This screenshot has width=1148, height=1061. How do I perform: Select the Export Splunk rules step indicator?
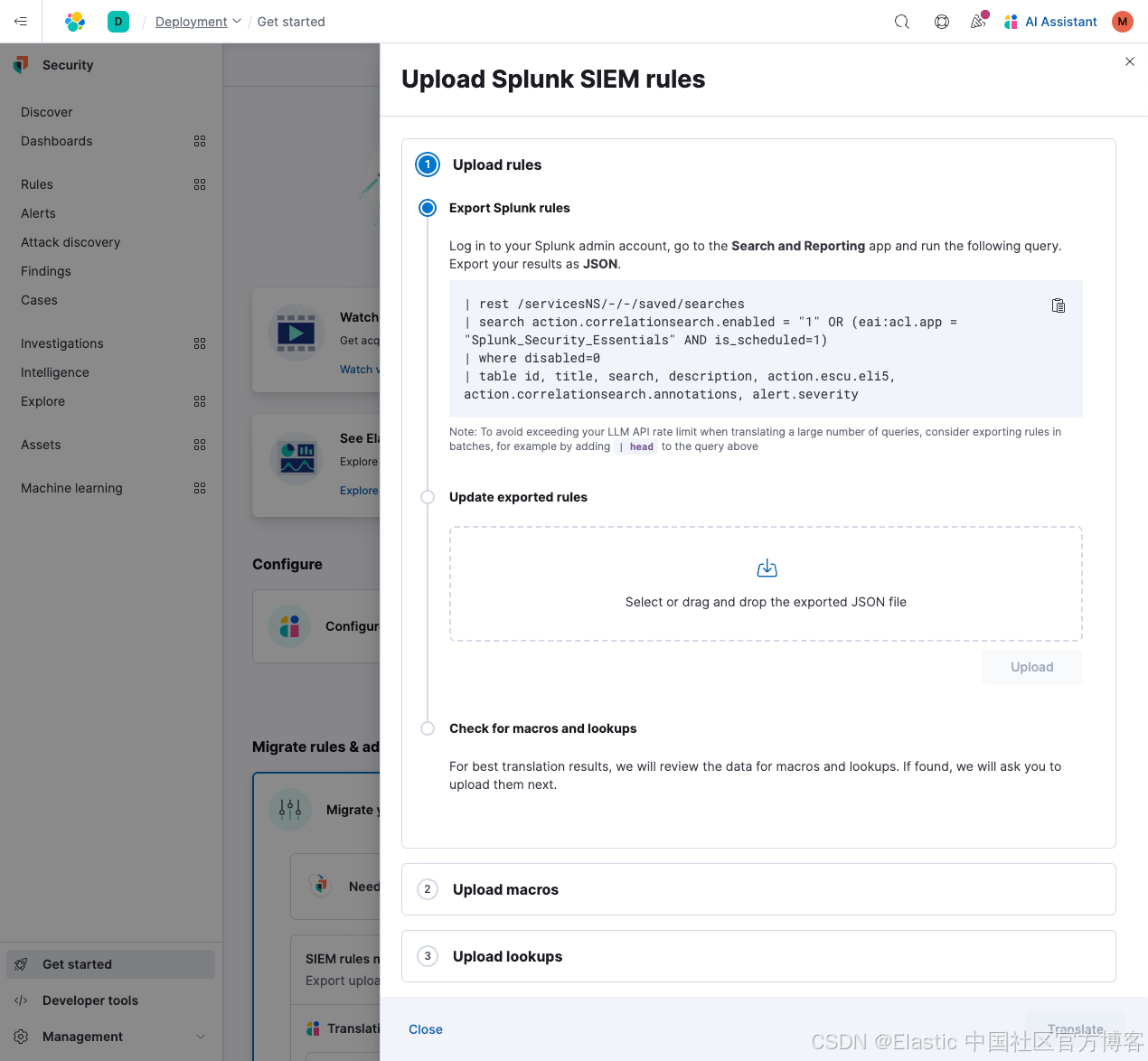pos(428,208)
